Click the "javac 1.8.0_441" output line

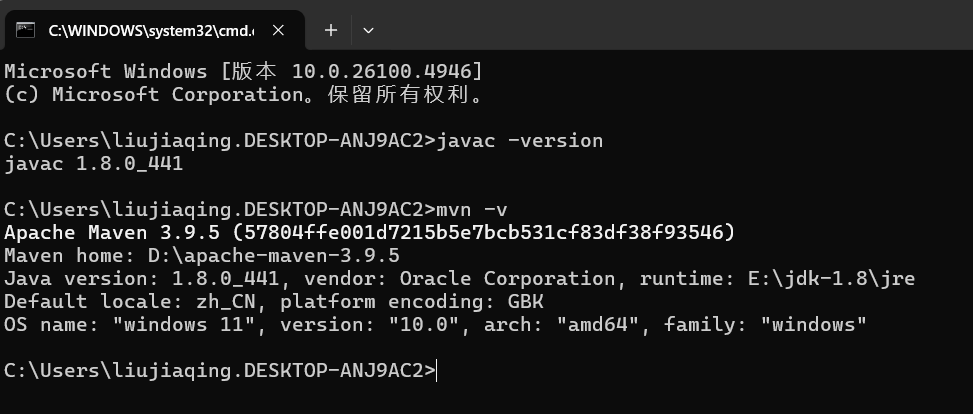94,164
